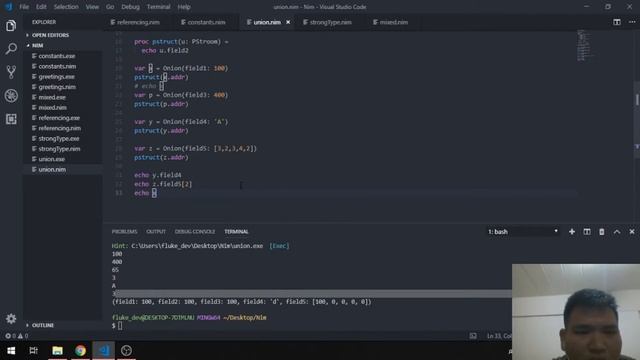Screen dimensions: 640x360
Task: Open the Explorer view in activity bar
Action: [x=11, y=26]
